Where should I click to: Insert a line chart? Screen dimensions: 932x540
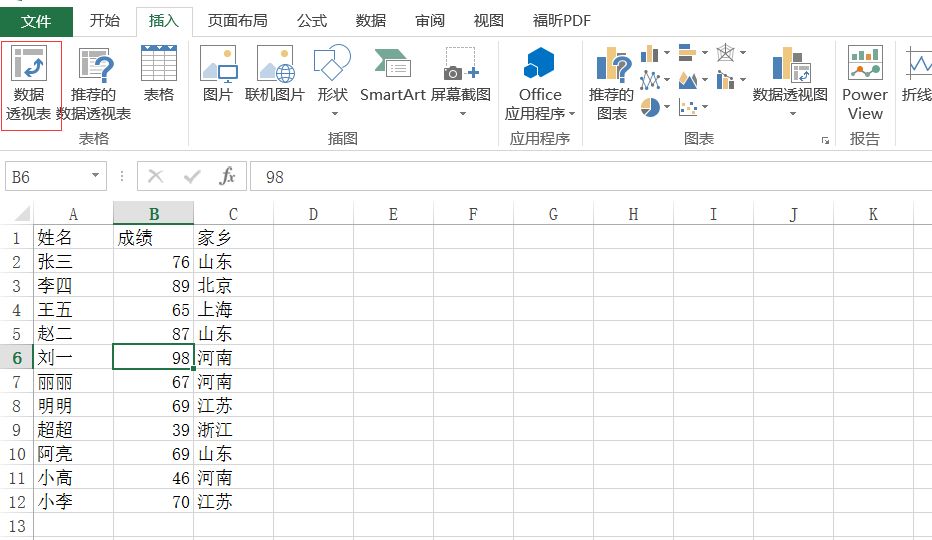650,80
